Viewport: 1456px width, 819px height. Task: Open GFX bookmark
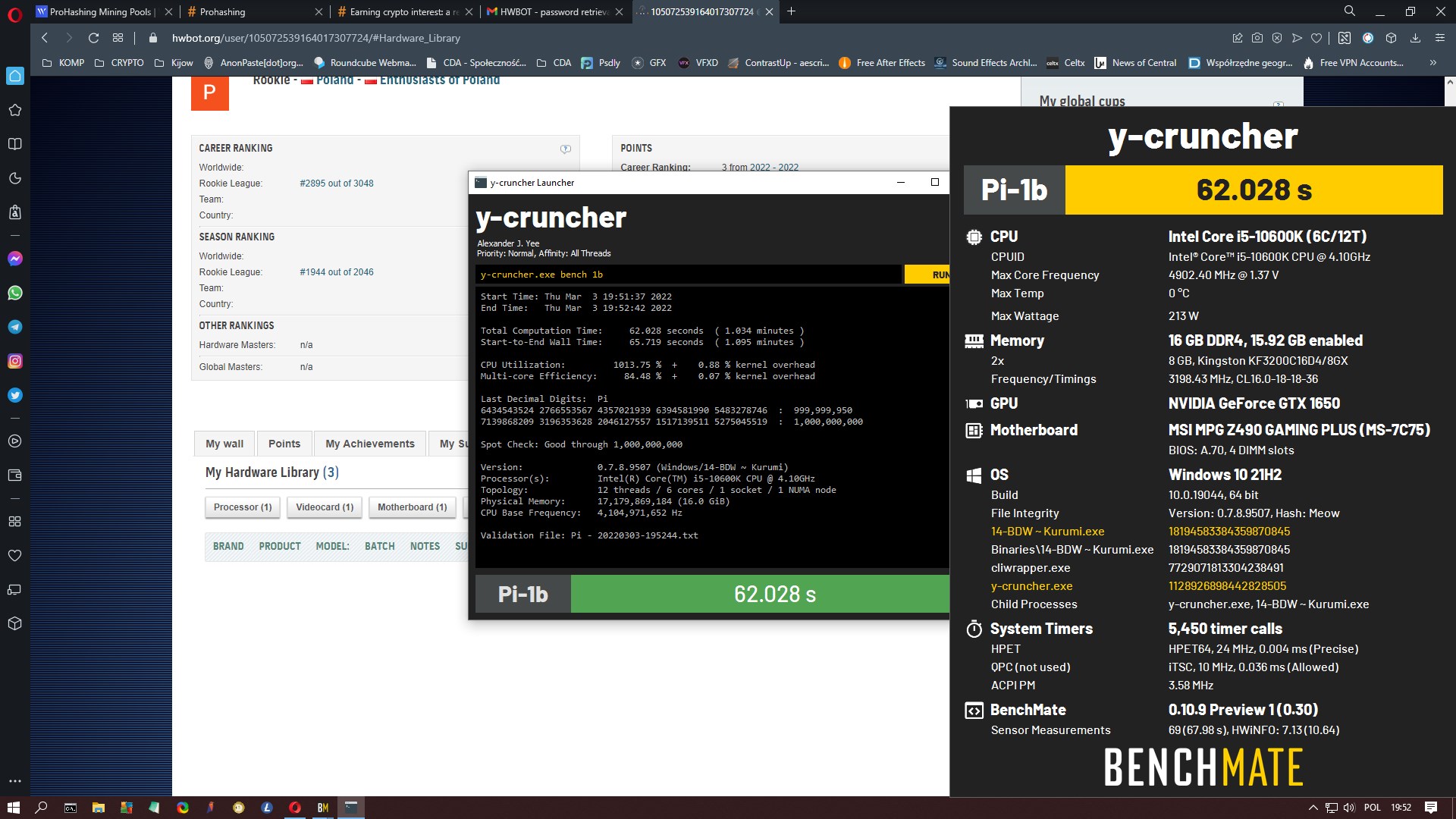[x=649, y=63]
